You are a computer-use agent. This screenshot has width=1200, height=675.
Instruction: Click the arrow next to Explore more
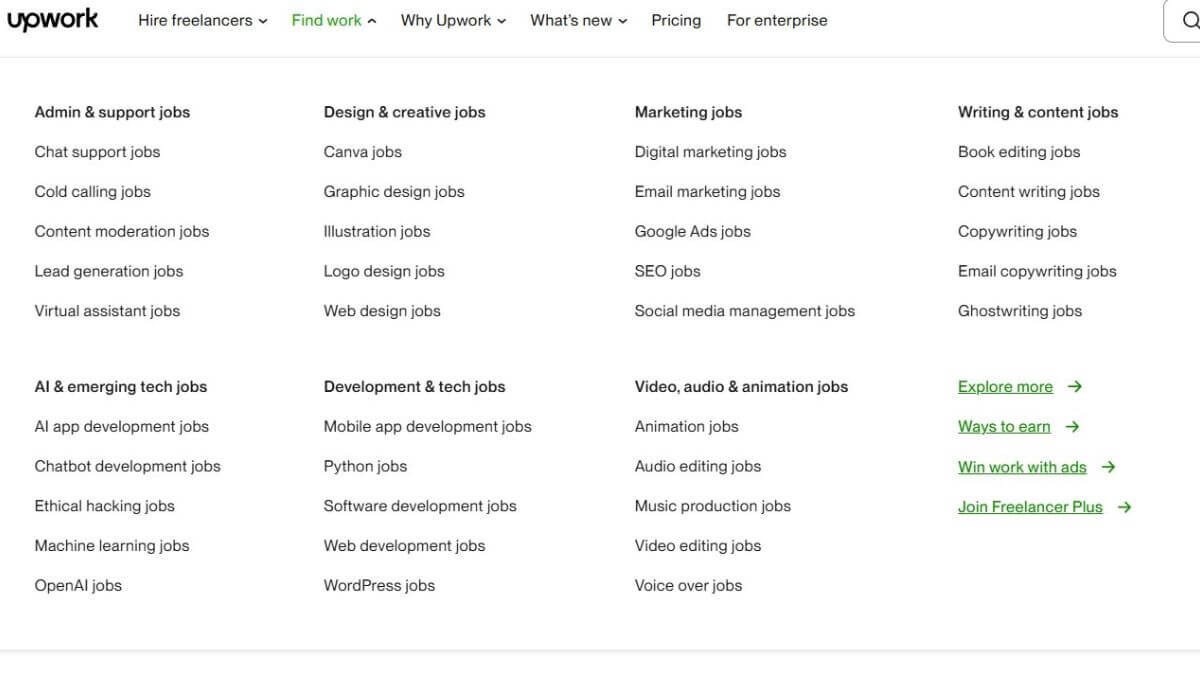tap(1075, 387)
